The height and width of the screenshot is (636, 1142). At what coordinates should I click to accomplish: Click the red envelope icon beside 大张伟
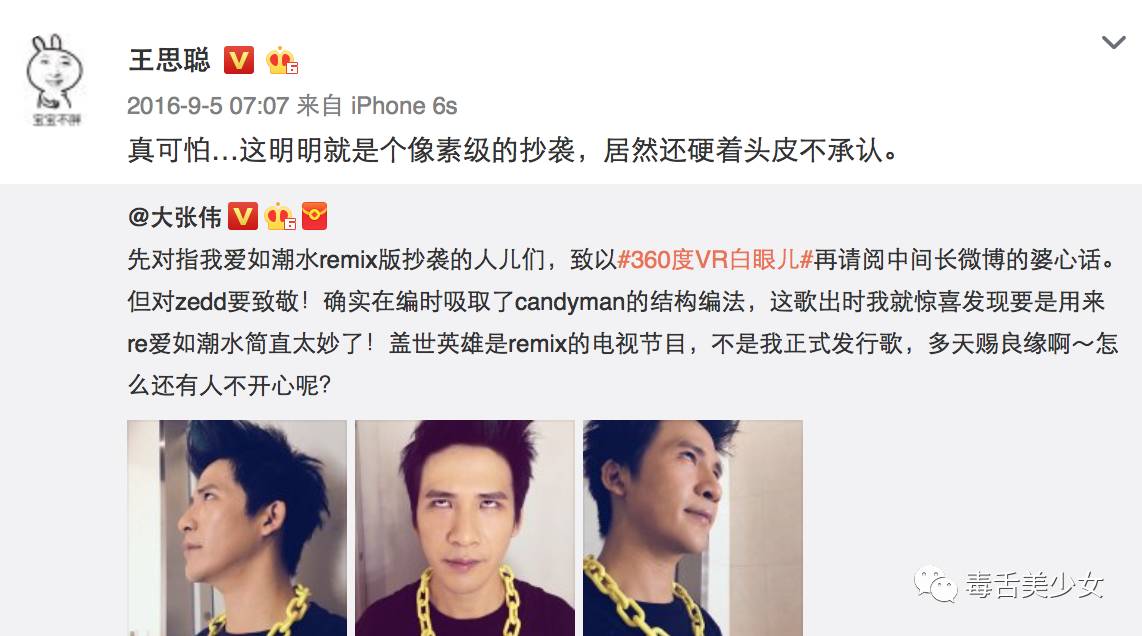315,216
